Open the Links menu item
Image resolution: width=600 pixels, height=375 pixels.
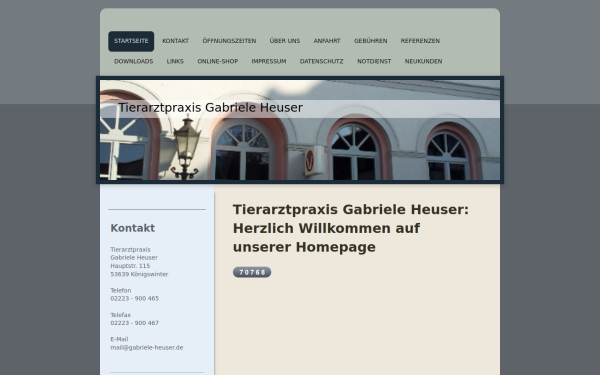pyautogui.click(x=175, y=62)
